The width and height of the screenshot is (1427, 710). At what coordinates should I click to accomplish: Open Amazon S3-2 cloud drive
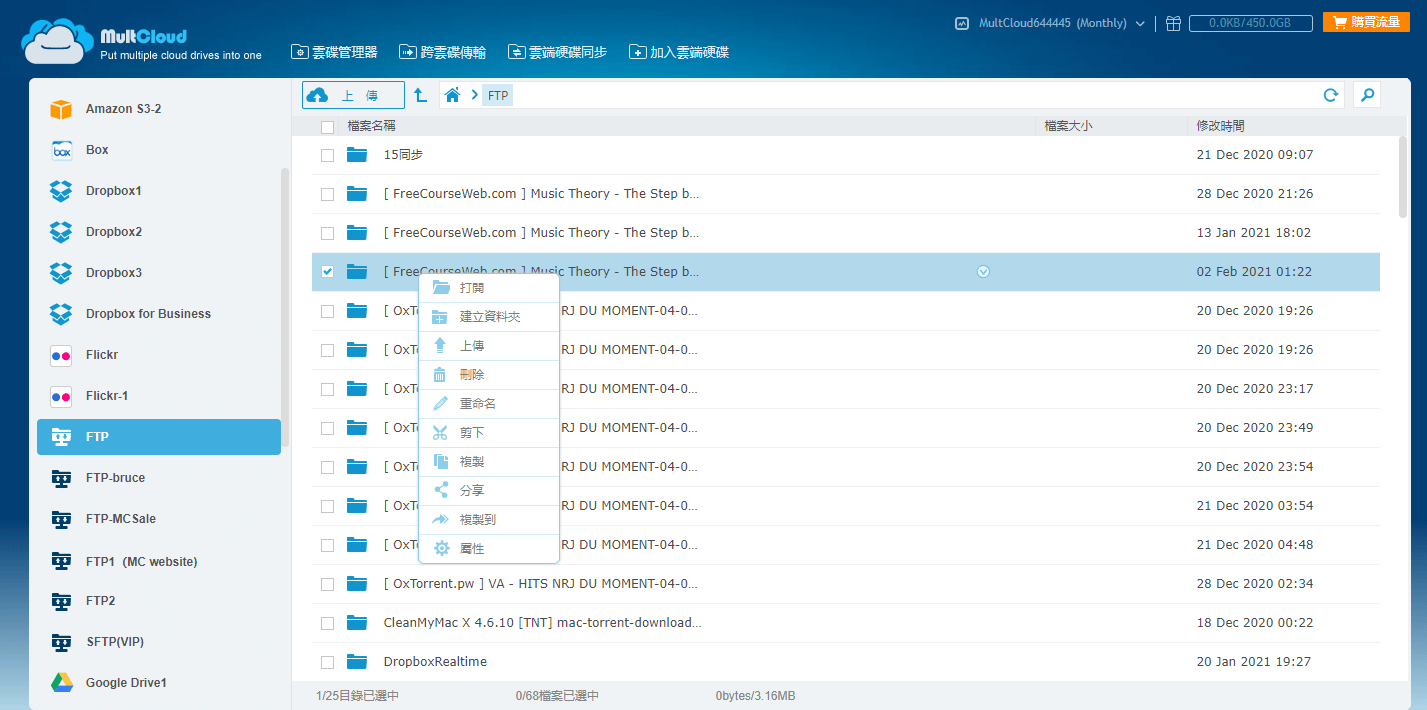(123, 109)
